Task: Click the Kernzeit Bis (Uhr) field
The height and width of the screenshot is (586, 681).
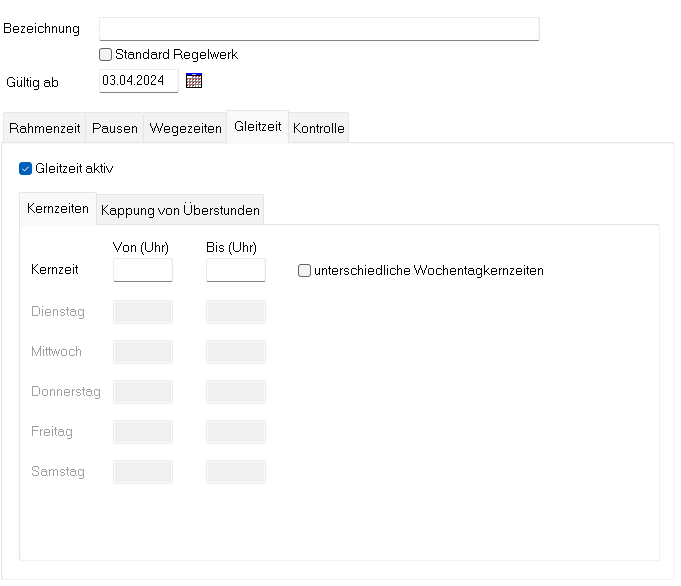Action: (x=235, y=270)
